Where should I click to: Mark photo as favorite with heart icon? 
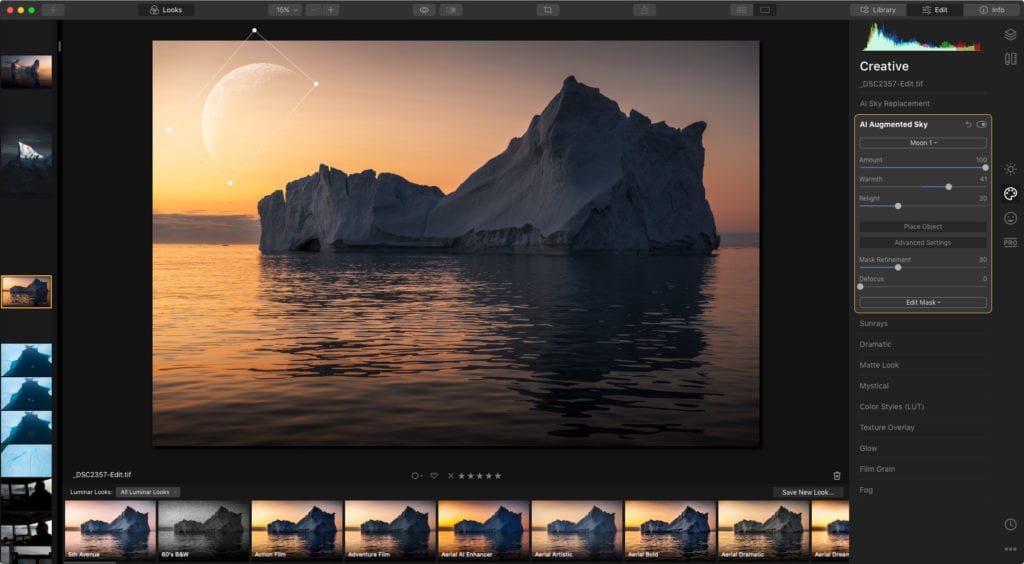(x=434, y=476)
